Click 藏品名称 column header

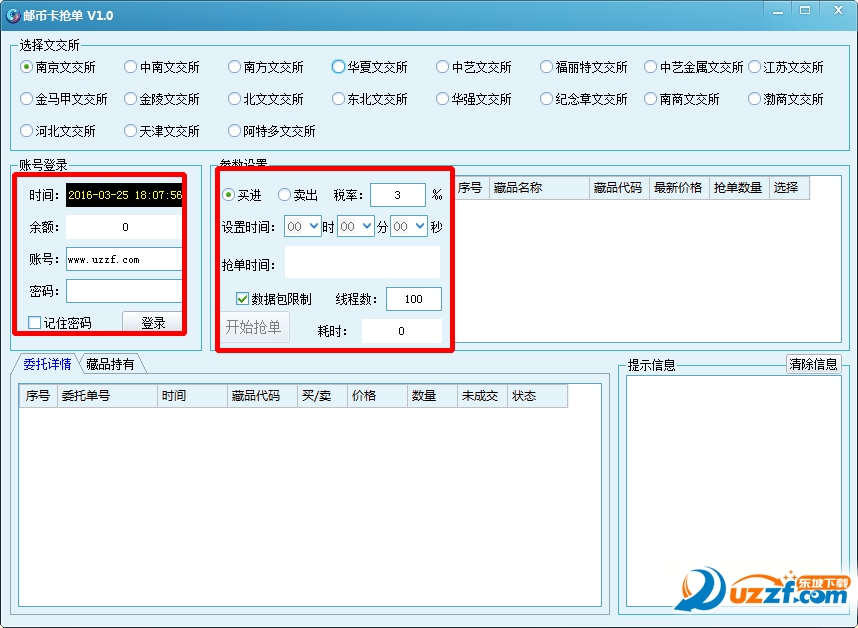point(539,188)
